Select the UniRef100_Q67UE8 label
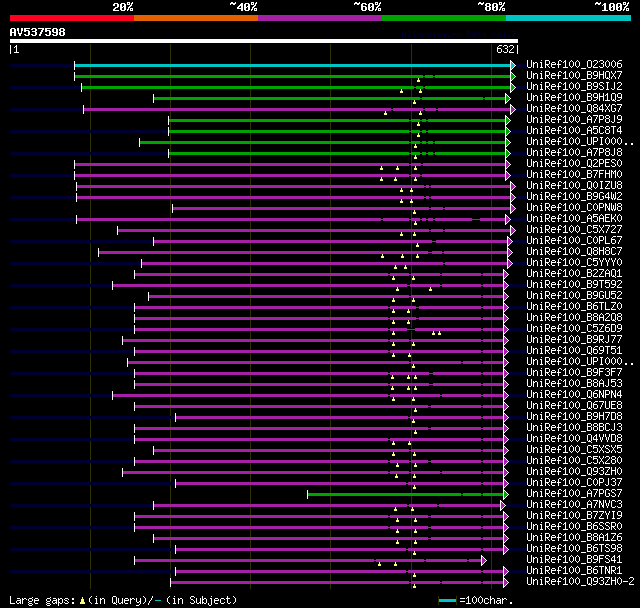 pyautogui.click(x=574, y=406)
